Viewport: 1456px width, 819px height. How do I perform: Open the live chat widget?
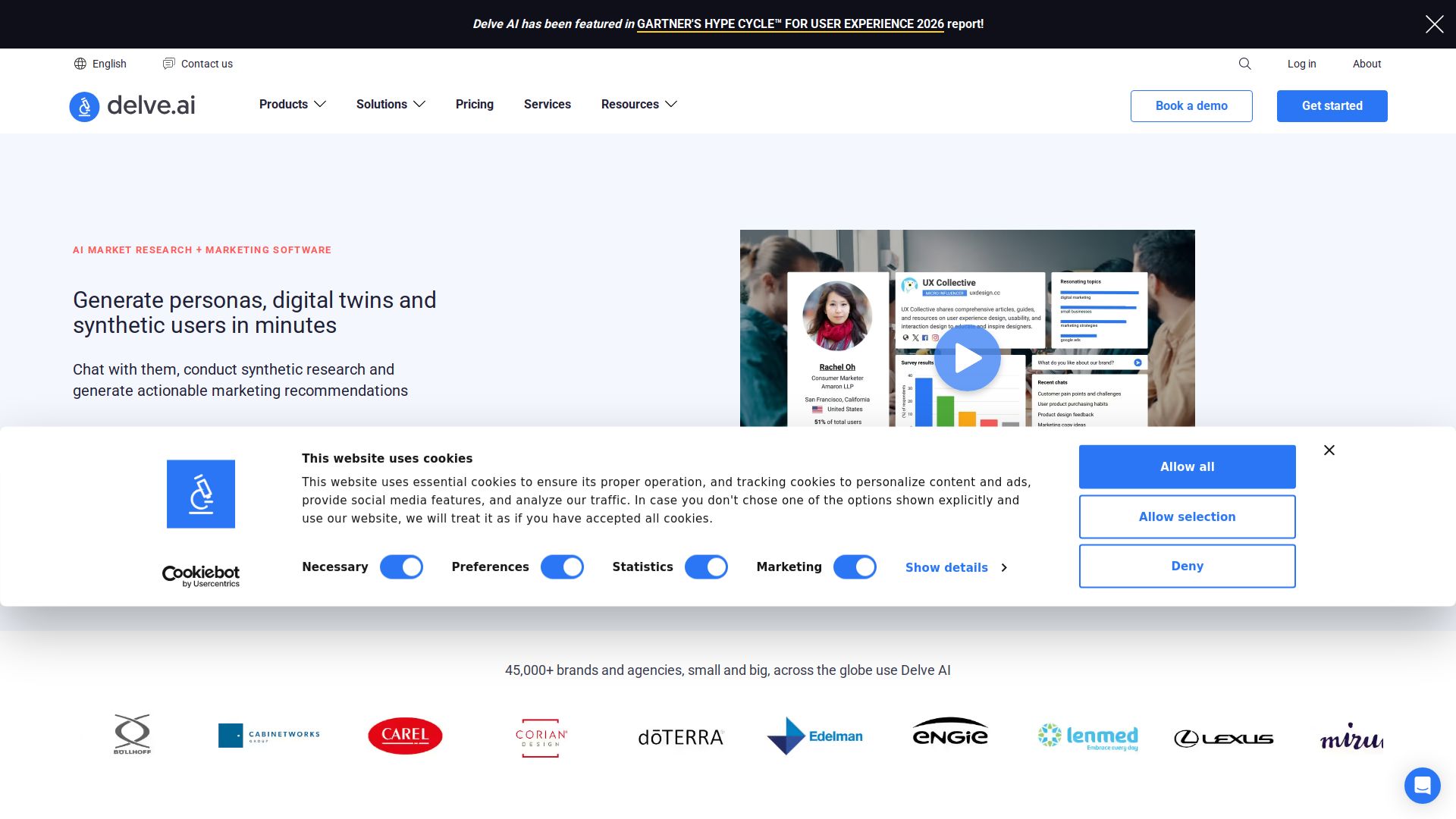[x=1422, y=785]
